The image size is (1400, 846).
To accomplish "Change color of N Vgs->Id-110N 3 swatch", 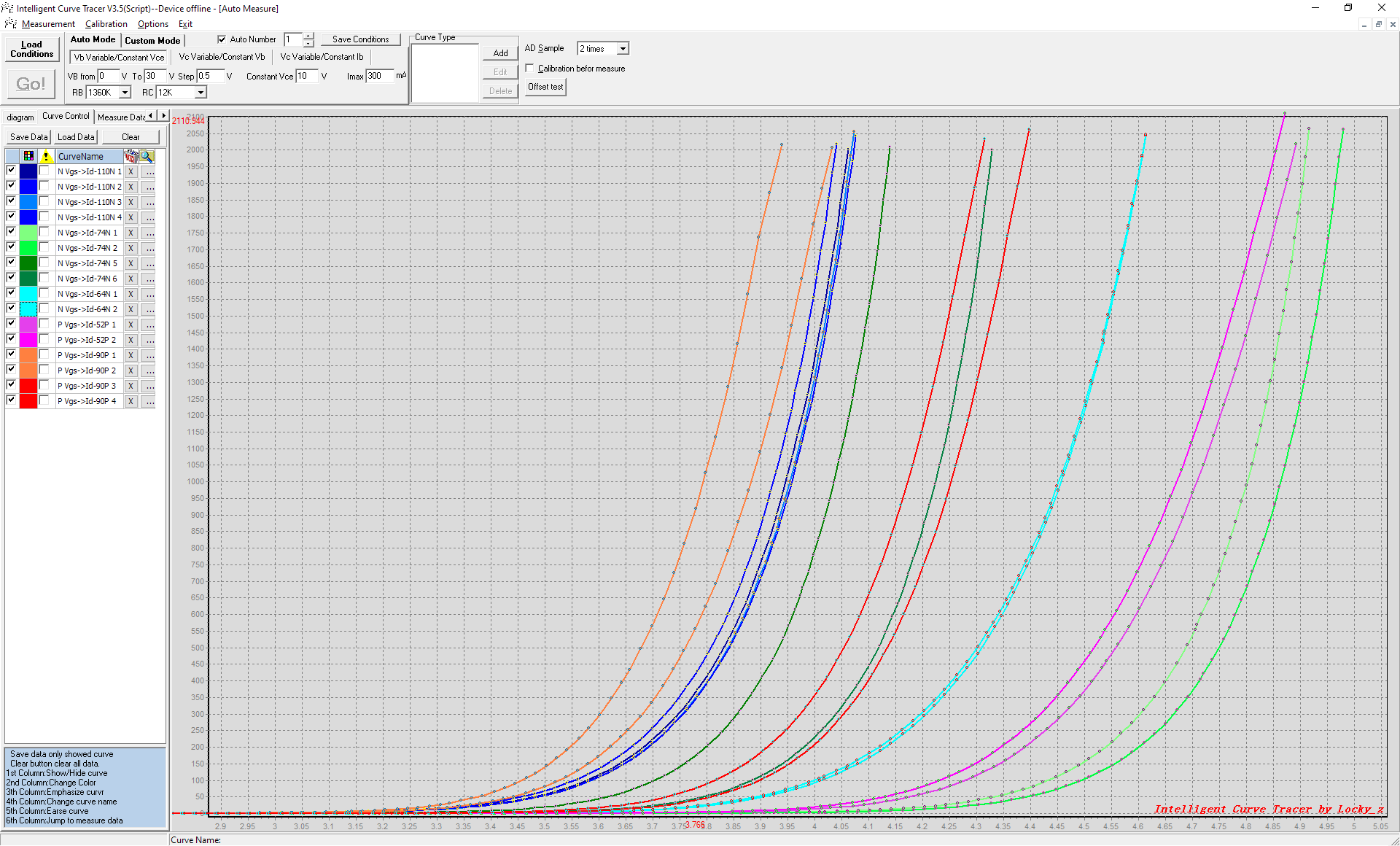I will point(28,202).
